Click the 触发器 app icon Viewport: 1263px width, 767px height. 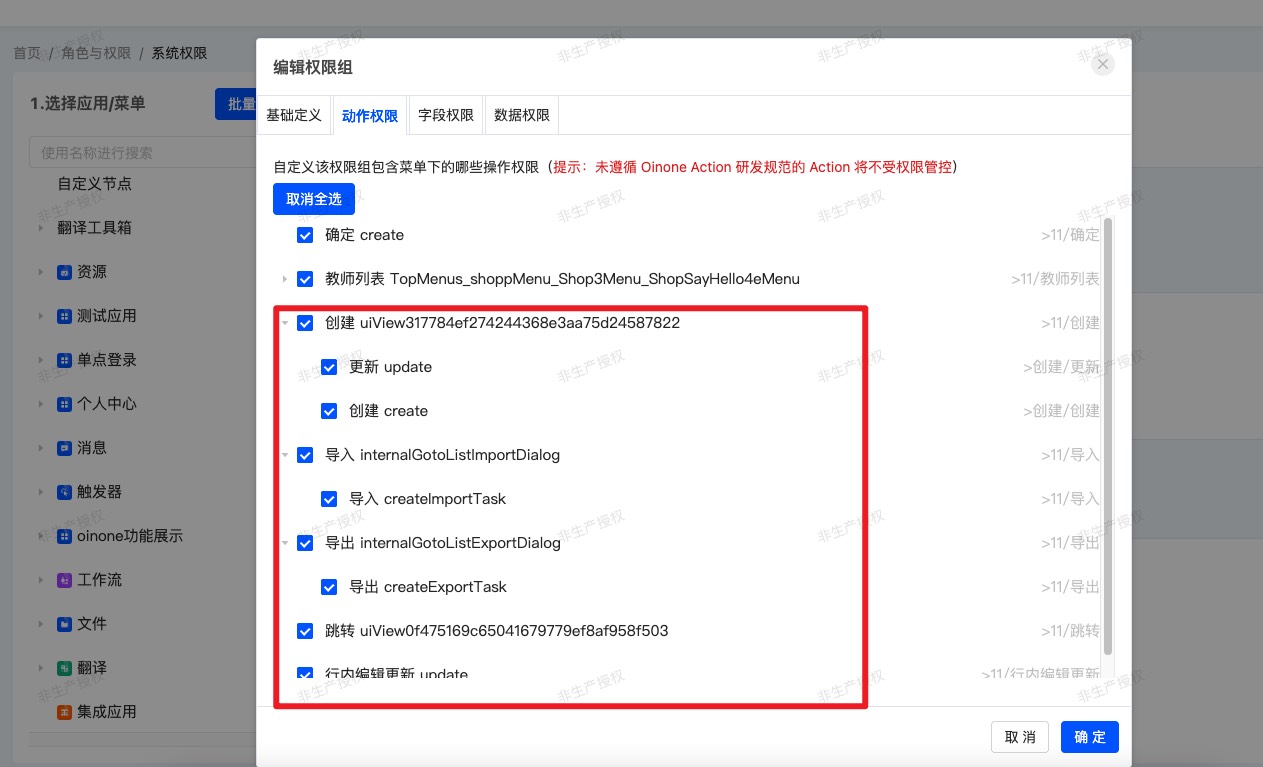[64, 492]
